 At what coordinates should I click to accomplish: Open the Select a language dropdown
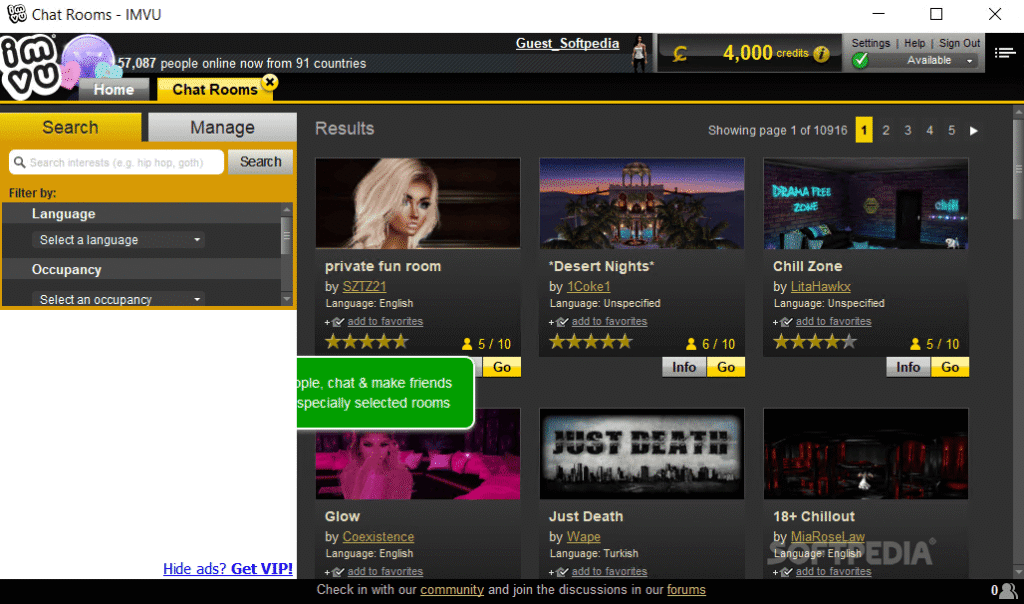click(x=118, y=240)
